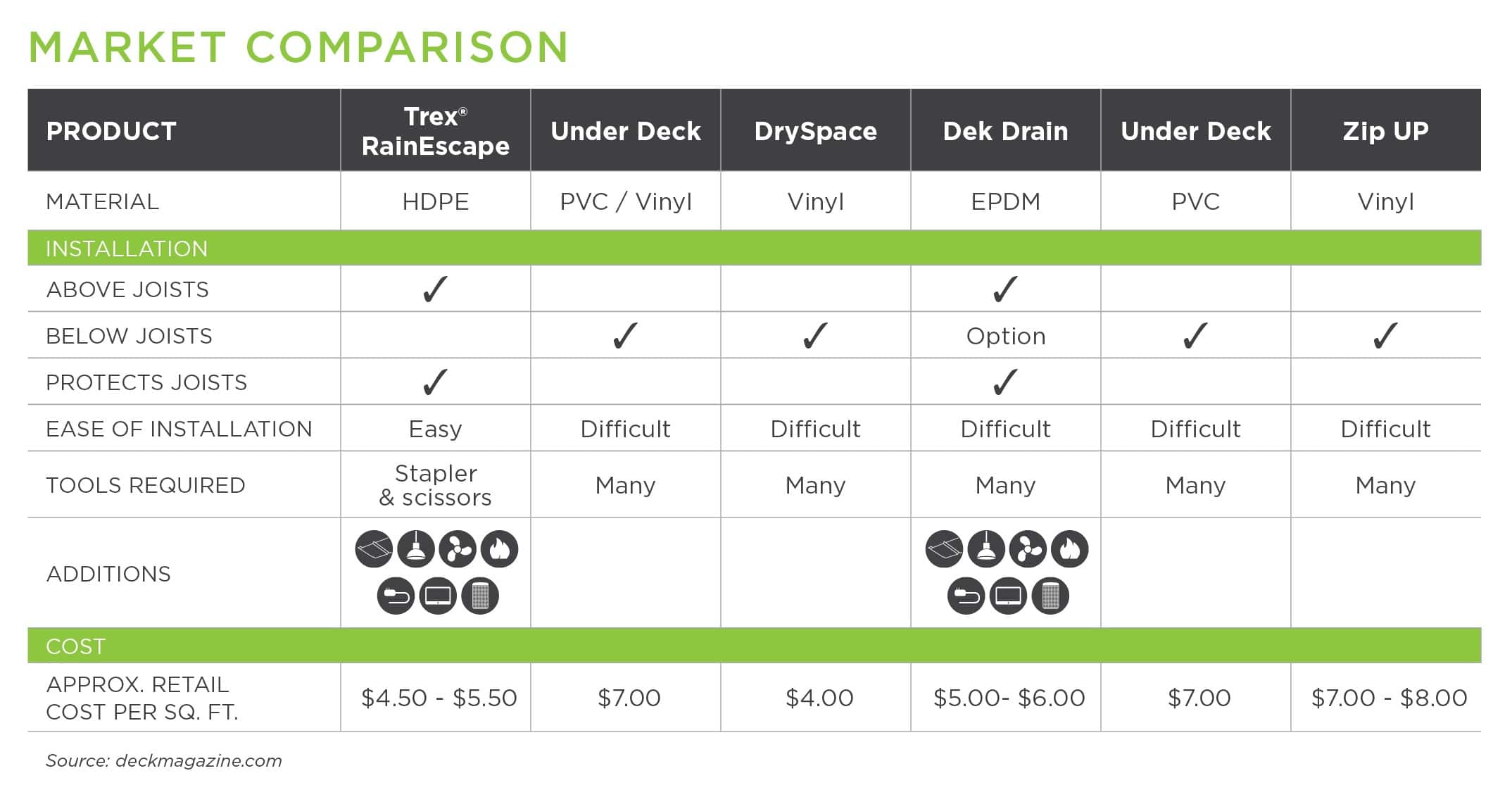Click the pendant light icon under Dek Drain
The height and width of the screenshot is (797, 1512).
pyautogui.click(x=986, y=549)
